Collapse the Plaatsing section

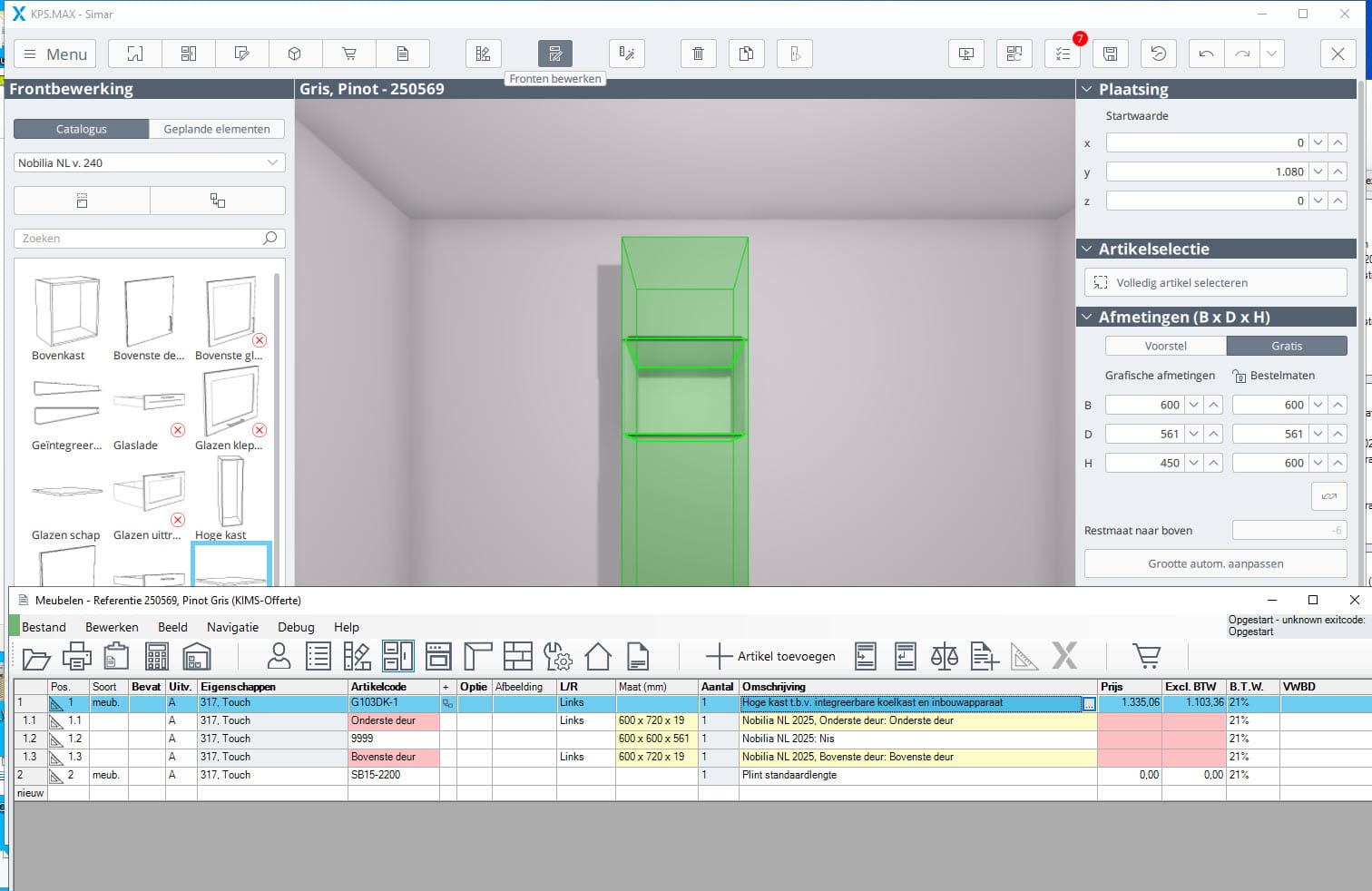coord(1086,89)
